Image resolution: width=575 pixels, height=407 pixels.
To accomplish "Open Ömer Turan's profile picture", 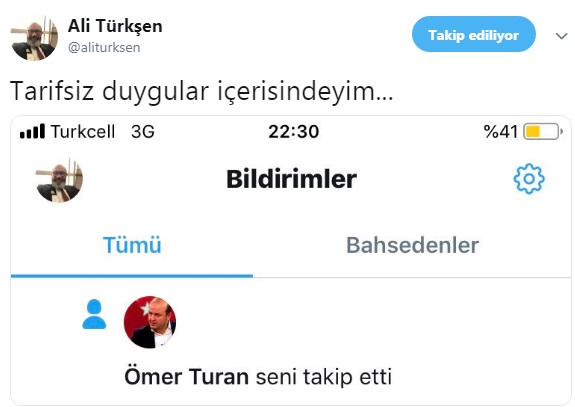I will pos(150,322).
